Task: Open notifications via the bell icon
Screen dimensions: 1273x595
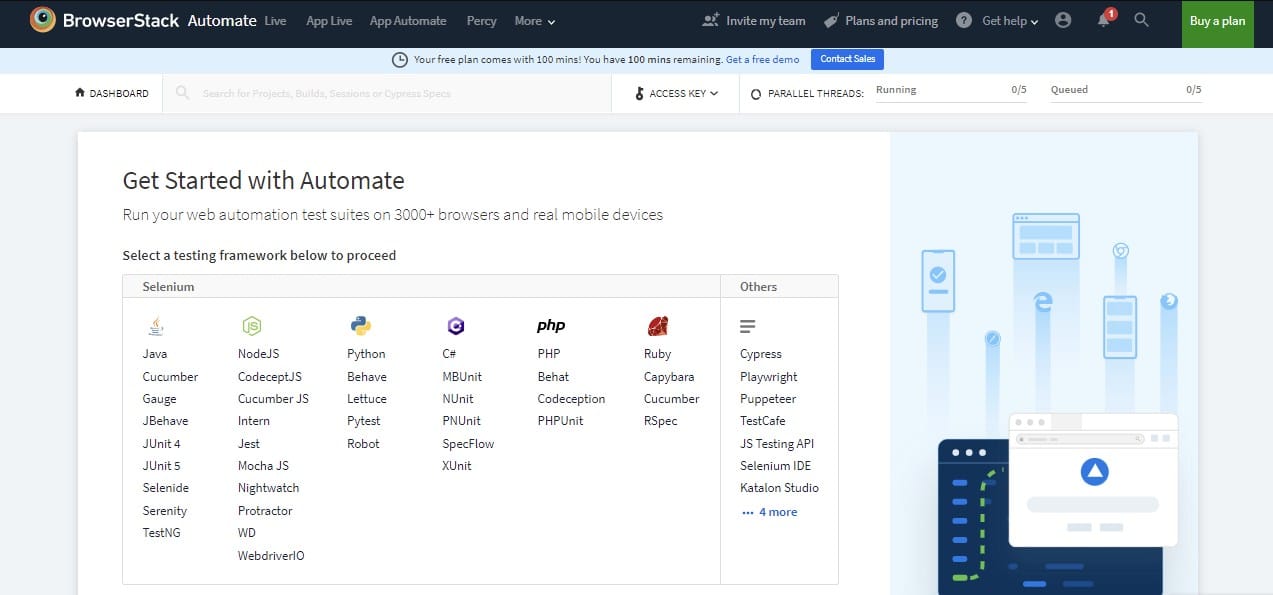Action: click(1103, 20)
